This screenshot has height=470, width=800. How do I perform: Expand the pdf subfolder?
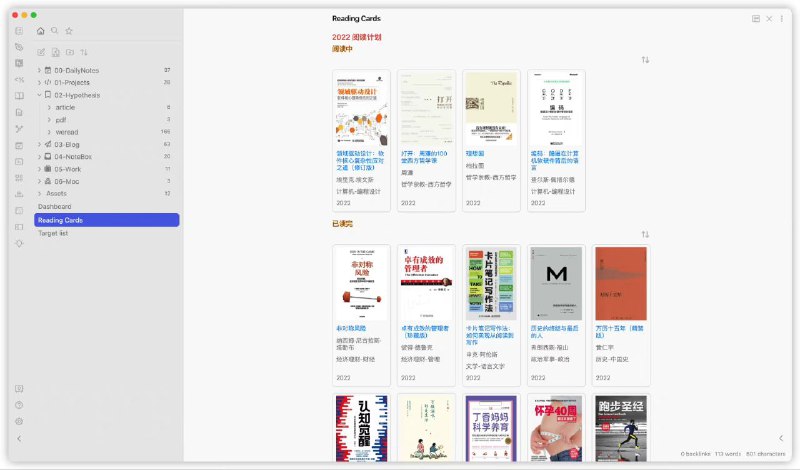pyautogui.click(x=49, y=119)
